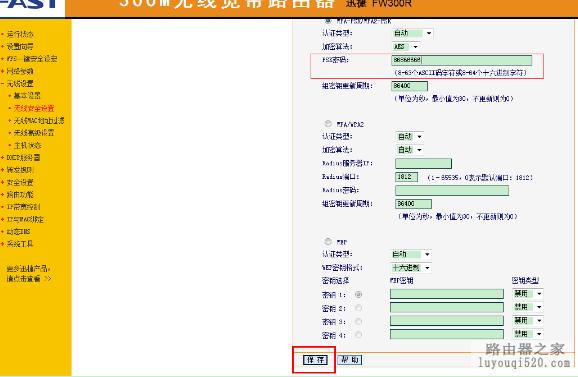Open the AES 加密算法 dropdown
The height and width of the screenshot is (377, 578).
click(405, 47)
